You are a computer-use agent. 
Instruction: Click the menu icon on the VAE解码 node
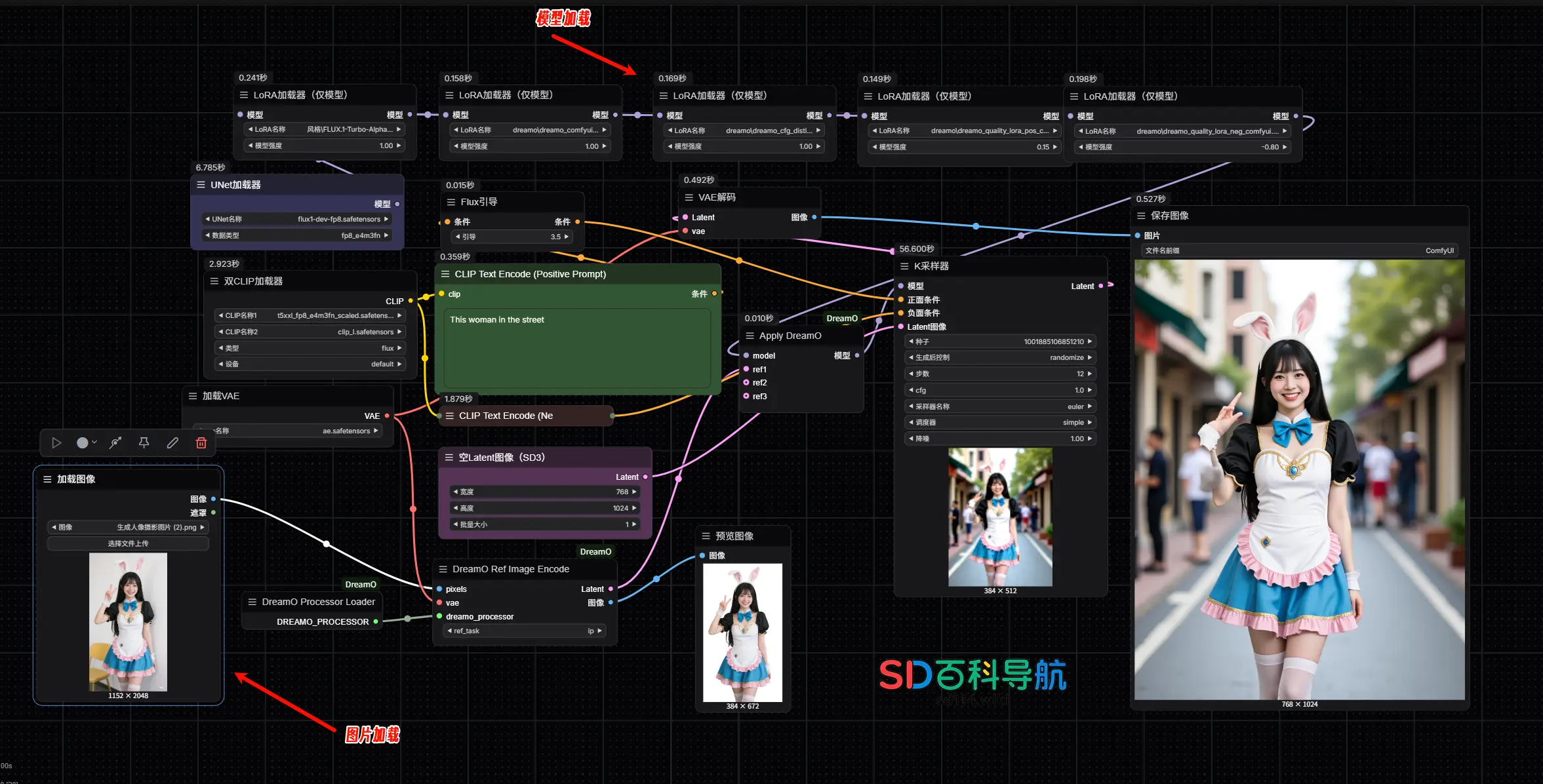689,197
